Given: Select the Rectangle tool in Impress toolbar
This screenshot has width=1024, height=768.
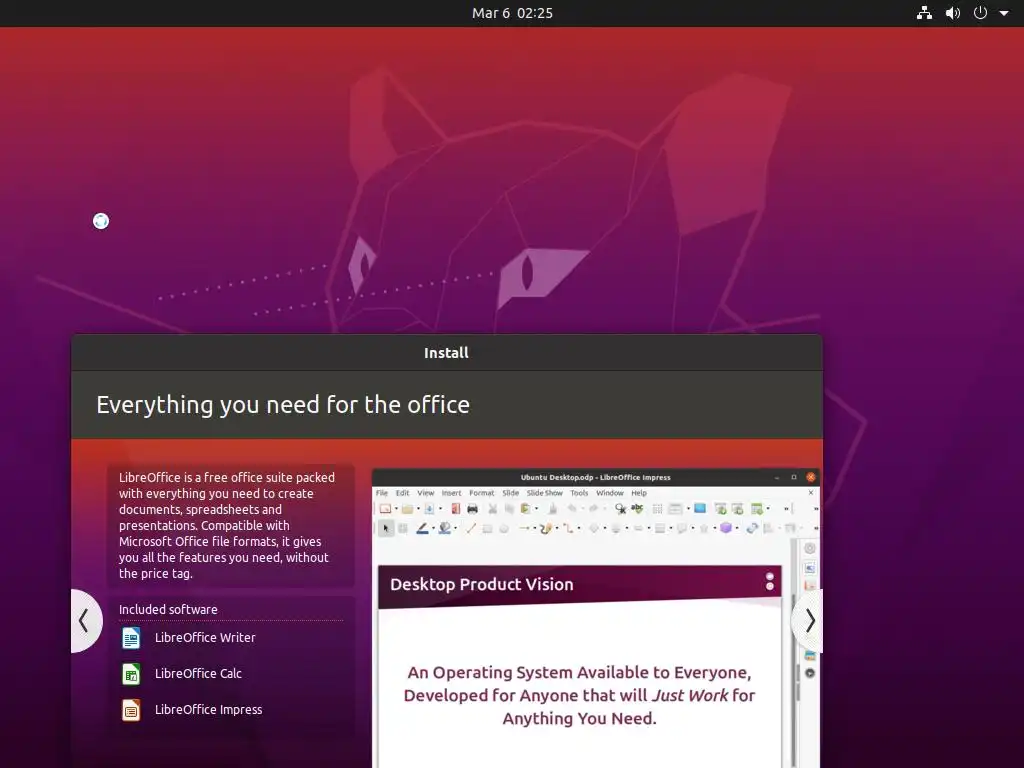Looking at the screenshot, I should (x=487, y=528).
